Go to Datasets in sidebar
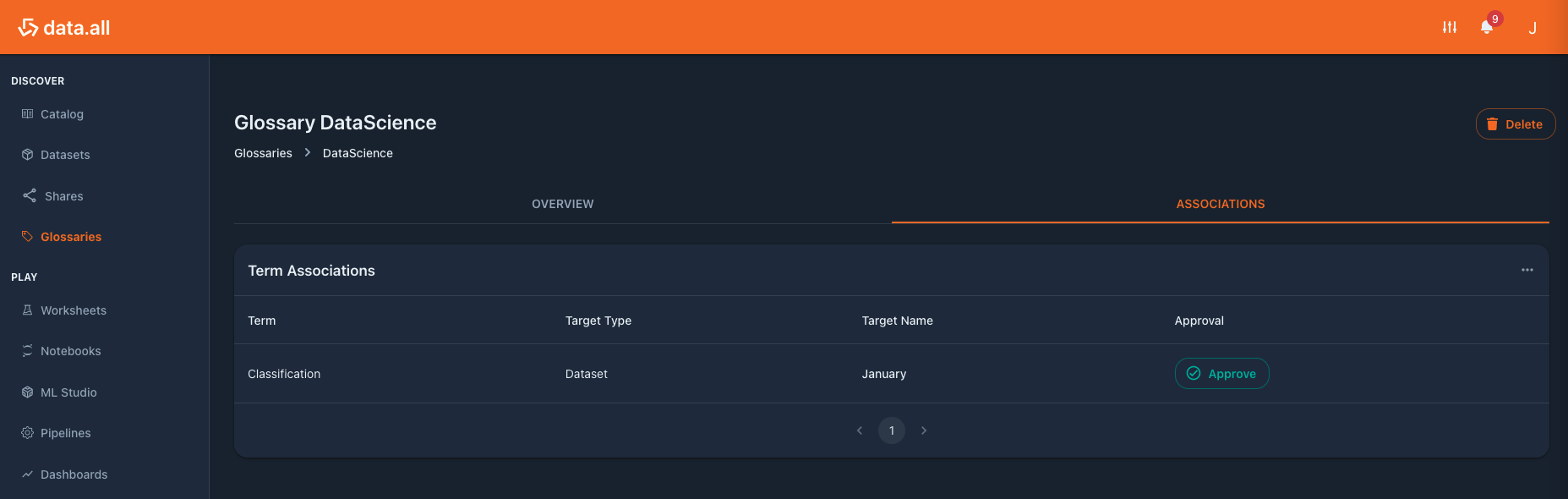The height and width of the screenshot is (499, 1568). 65,155
